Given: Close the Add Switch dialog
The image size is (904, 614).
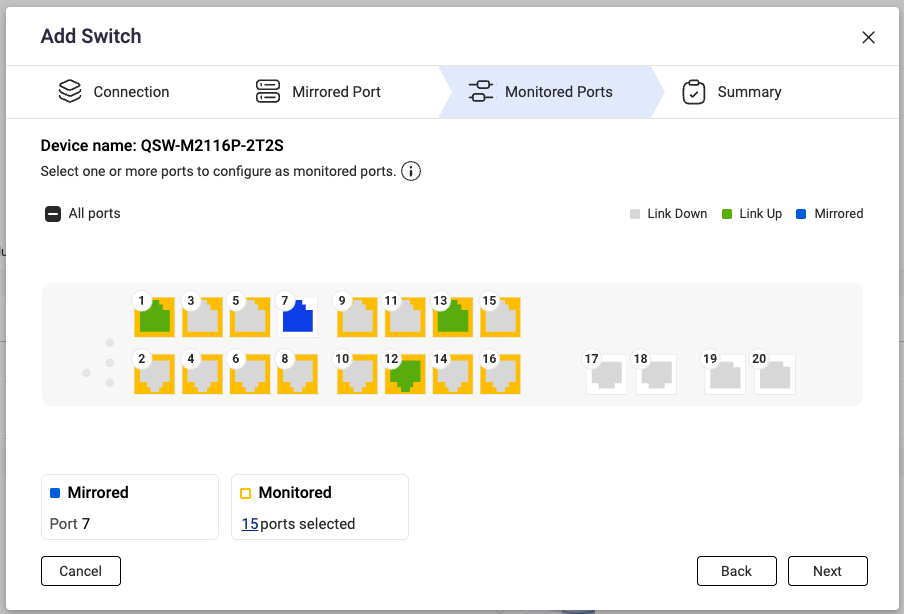Looking at the screenshot, I should 868,37.
